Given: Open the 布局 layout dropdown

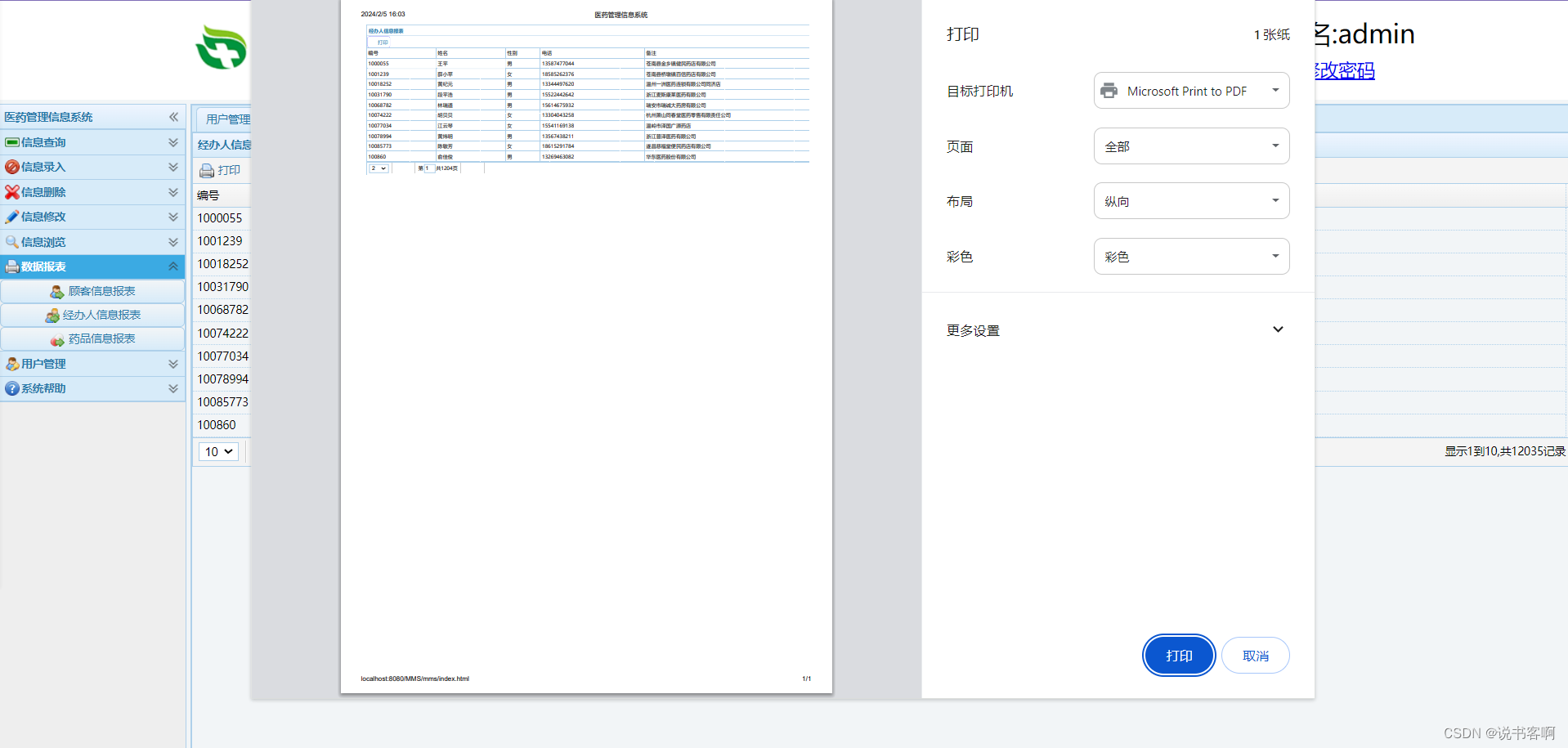Looking at the screenshot, I should point(1191,201).
